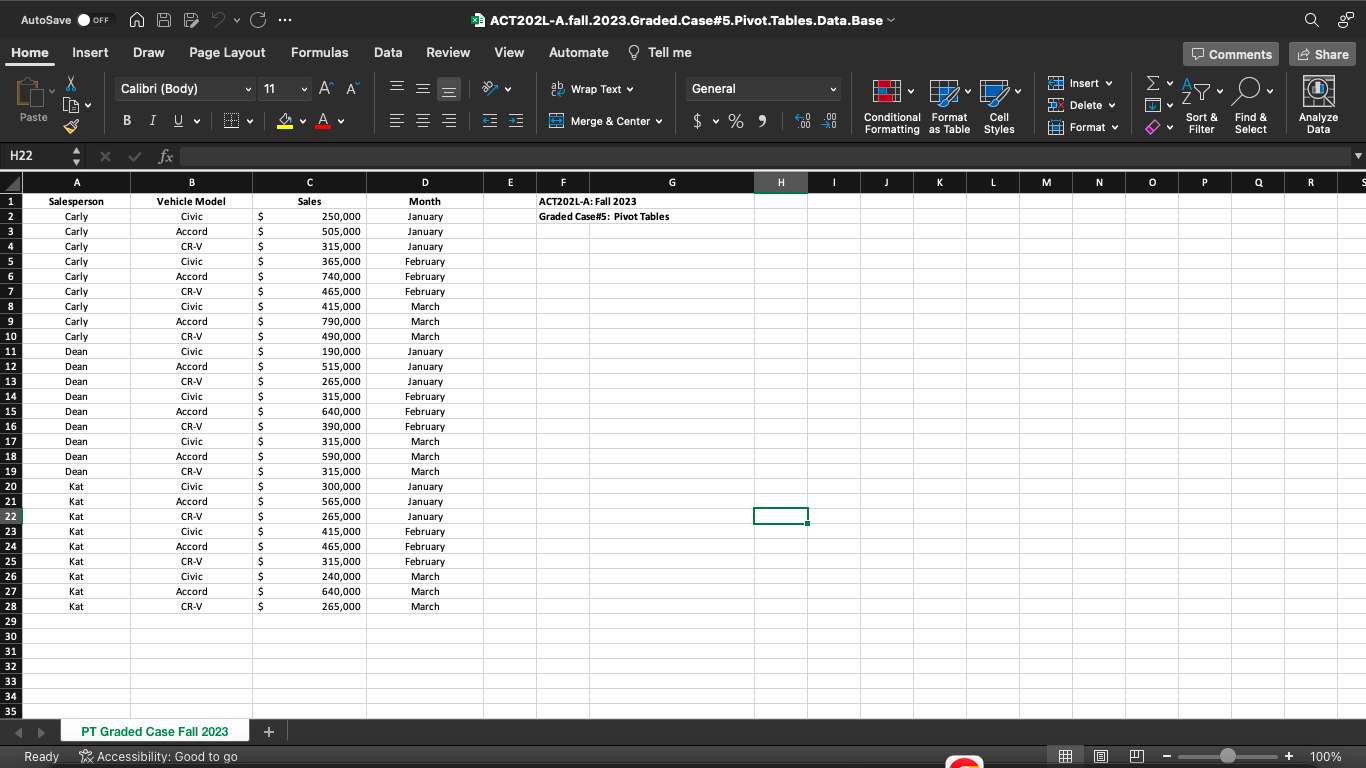Apply italic formatting
This screenshot has height=768, width=1366.
pyautogui.click(x=152, y=121)
